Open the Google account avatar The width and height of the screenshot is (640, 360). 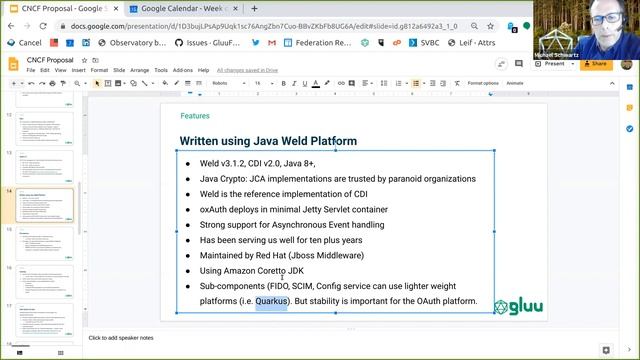[627, 64]
